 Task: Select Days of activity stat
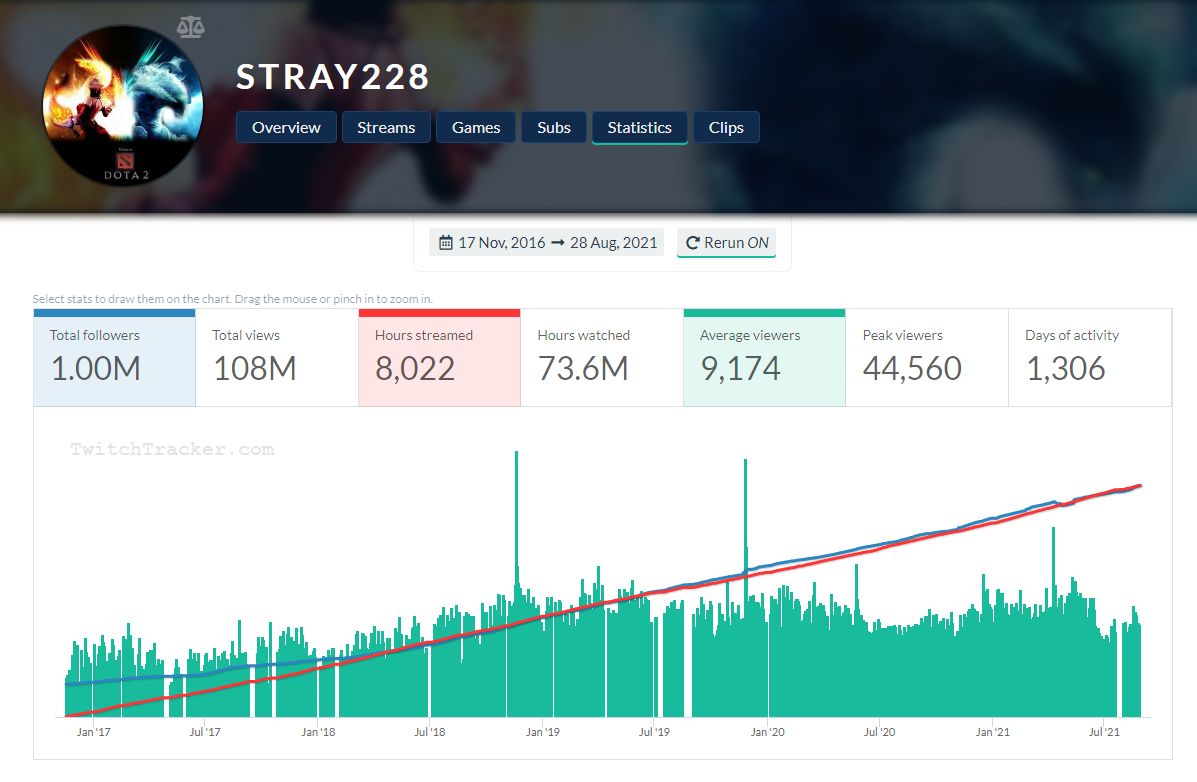pyautogui.click(x=1089, y=357)
